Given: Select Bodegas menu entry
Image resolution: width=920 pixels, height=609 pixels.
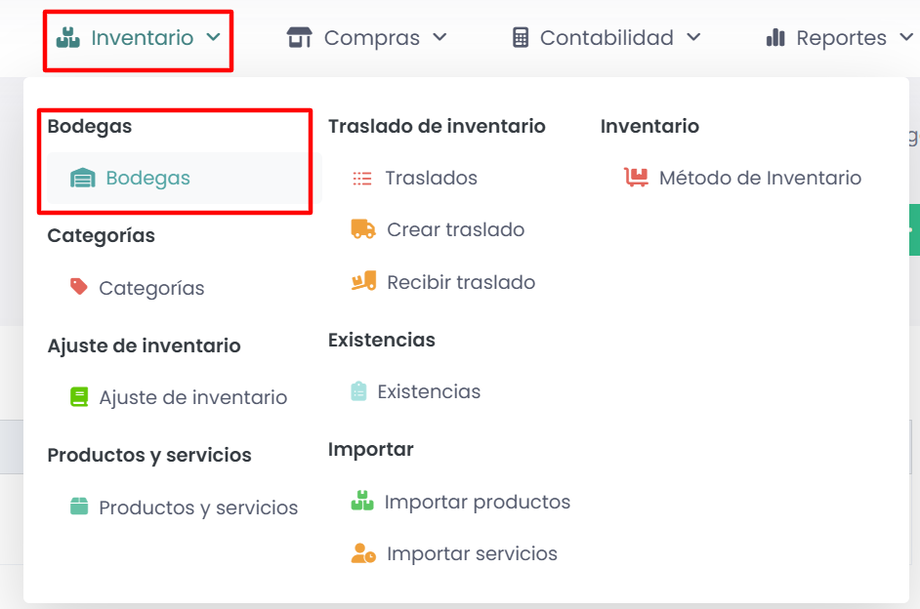Looking at the screenshot, I should click(148, 179).
